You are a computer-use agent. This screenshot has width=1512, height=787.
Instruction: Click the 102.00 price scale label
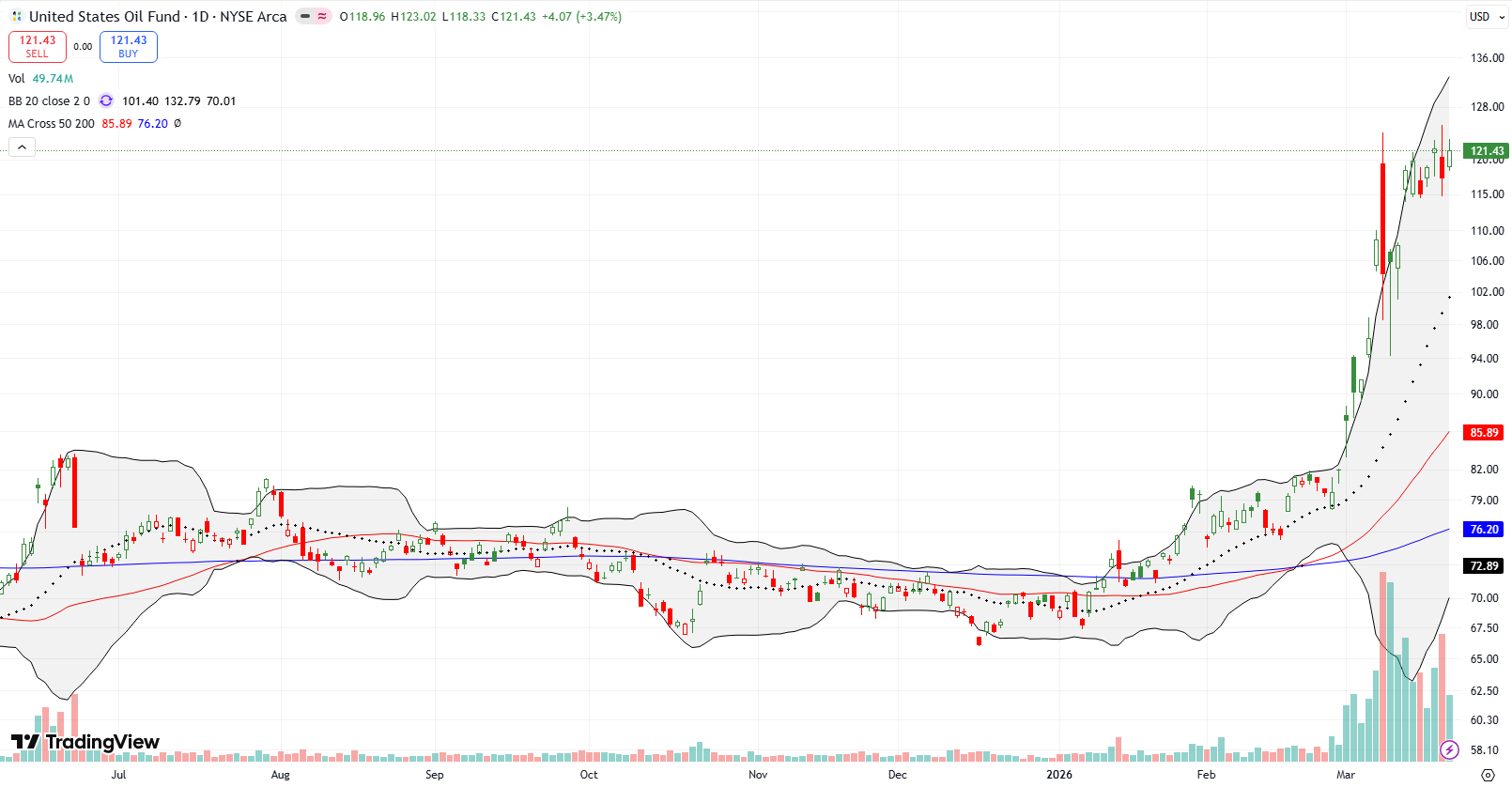[x=1487, y=291]
